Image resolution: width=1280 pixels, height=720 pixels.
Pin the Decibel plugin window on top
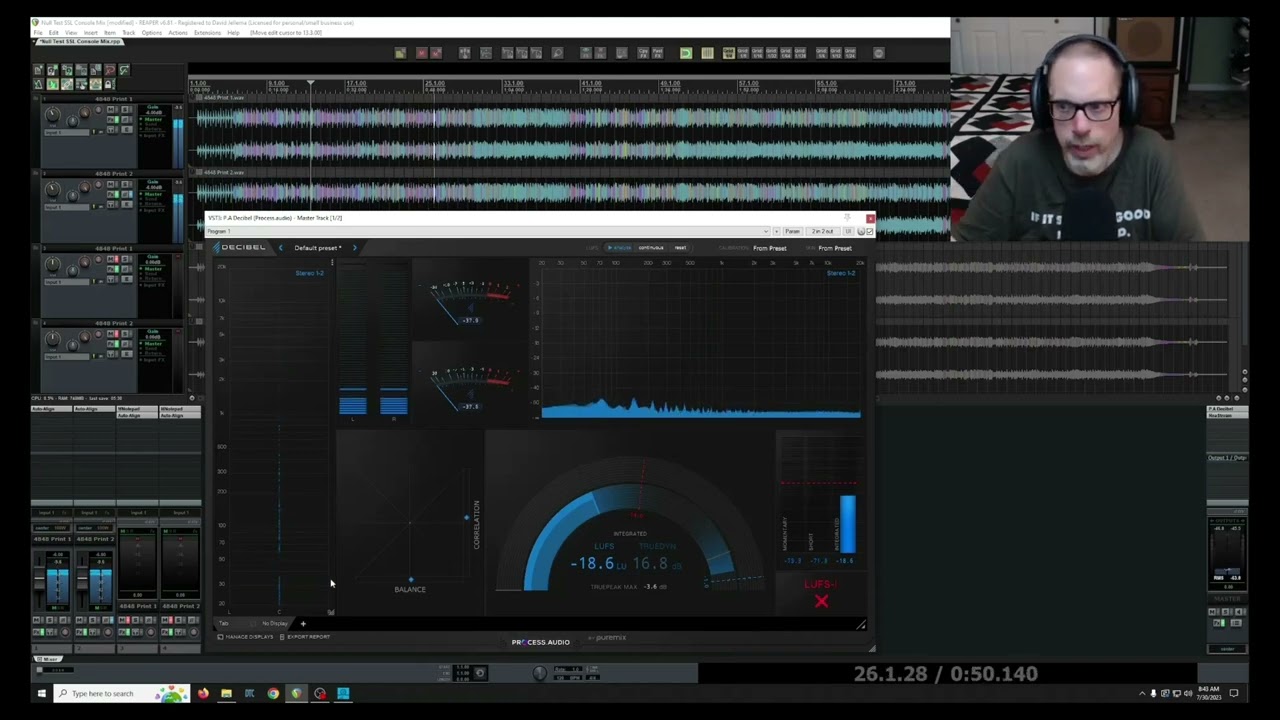coord(847,217)
